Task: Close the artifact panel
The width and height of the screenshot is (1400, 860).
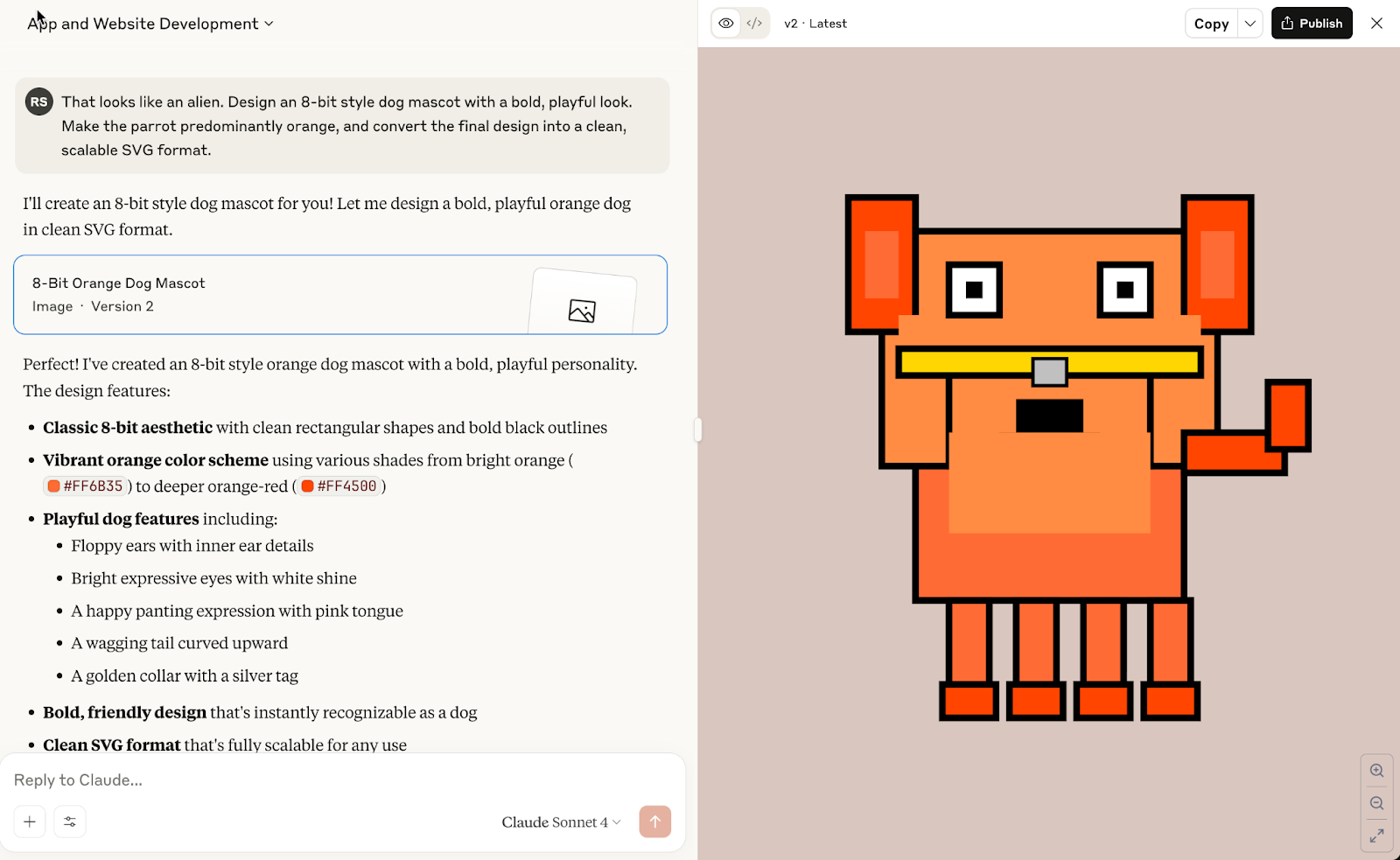Action: pos(1376,24)
